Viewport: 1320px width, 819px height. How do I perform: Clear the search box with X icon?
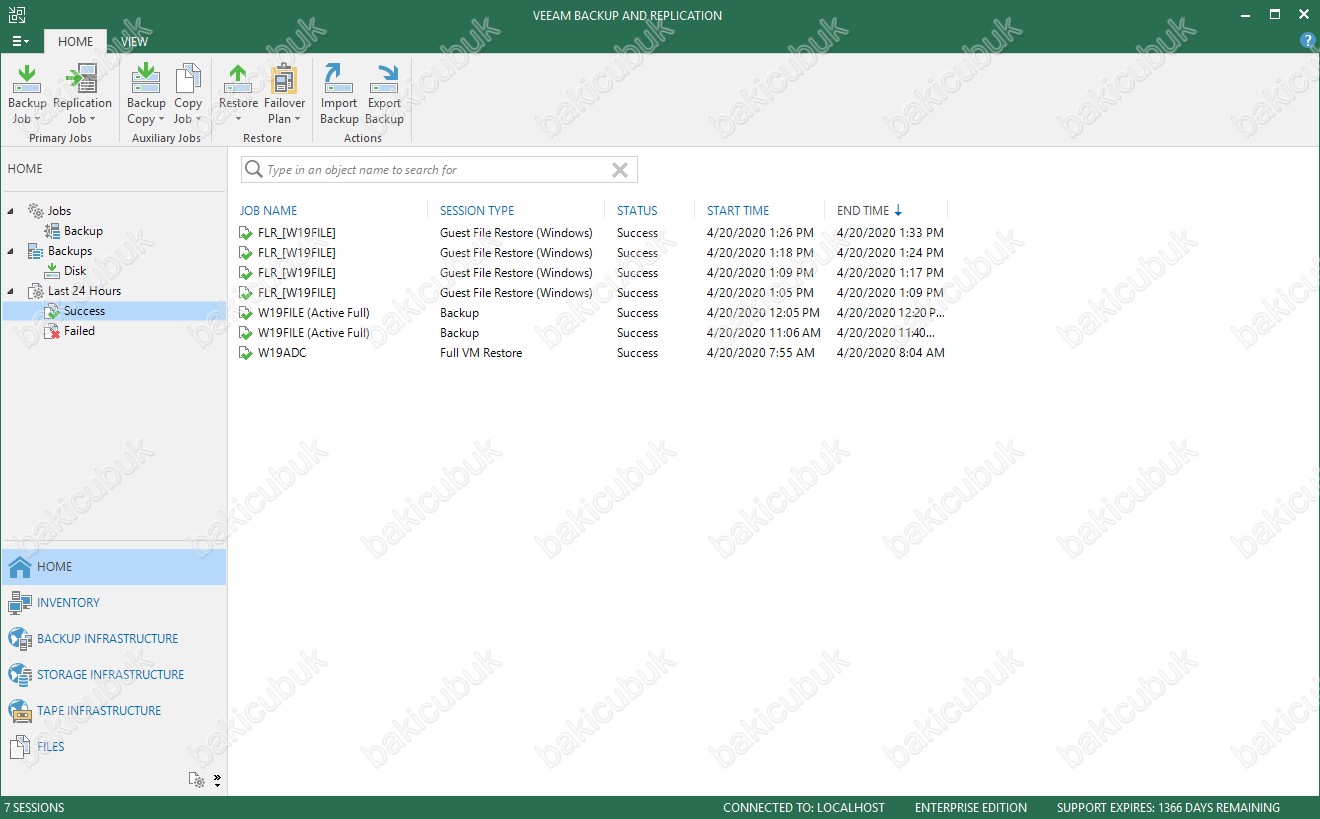tap(620, 170)
